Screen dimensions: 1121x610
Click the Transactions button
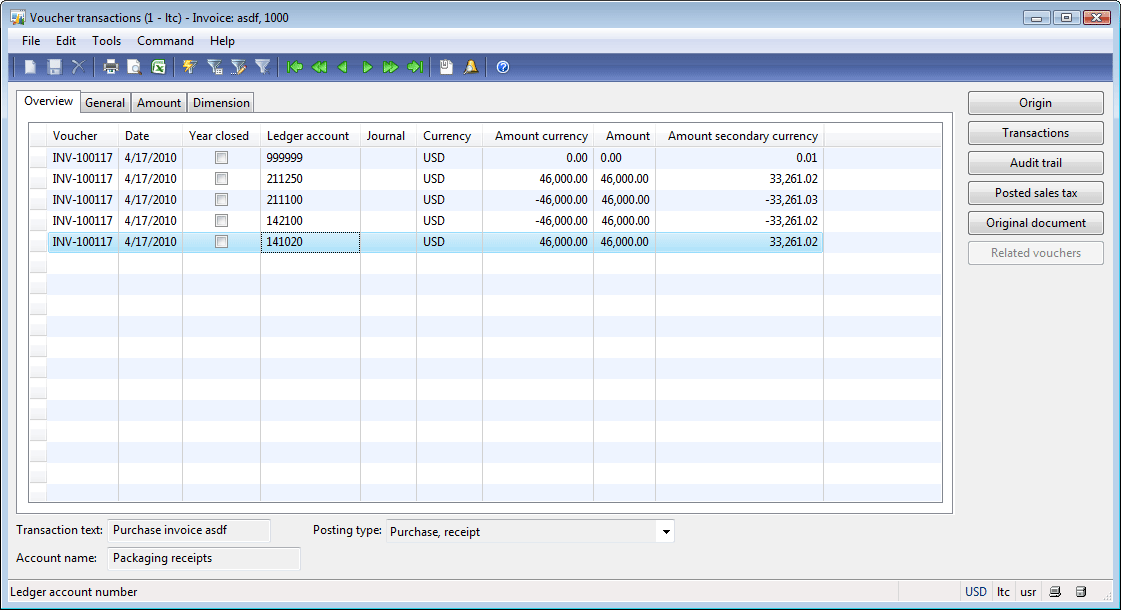click(x=1035, y=133)
